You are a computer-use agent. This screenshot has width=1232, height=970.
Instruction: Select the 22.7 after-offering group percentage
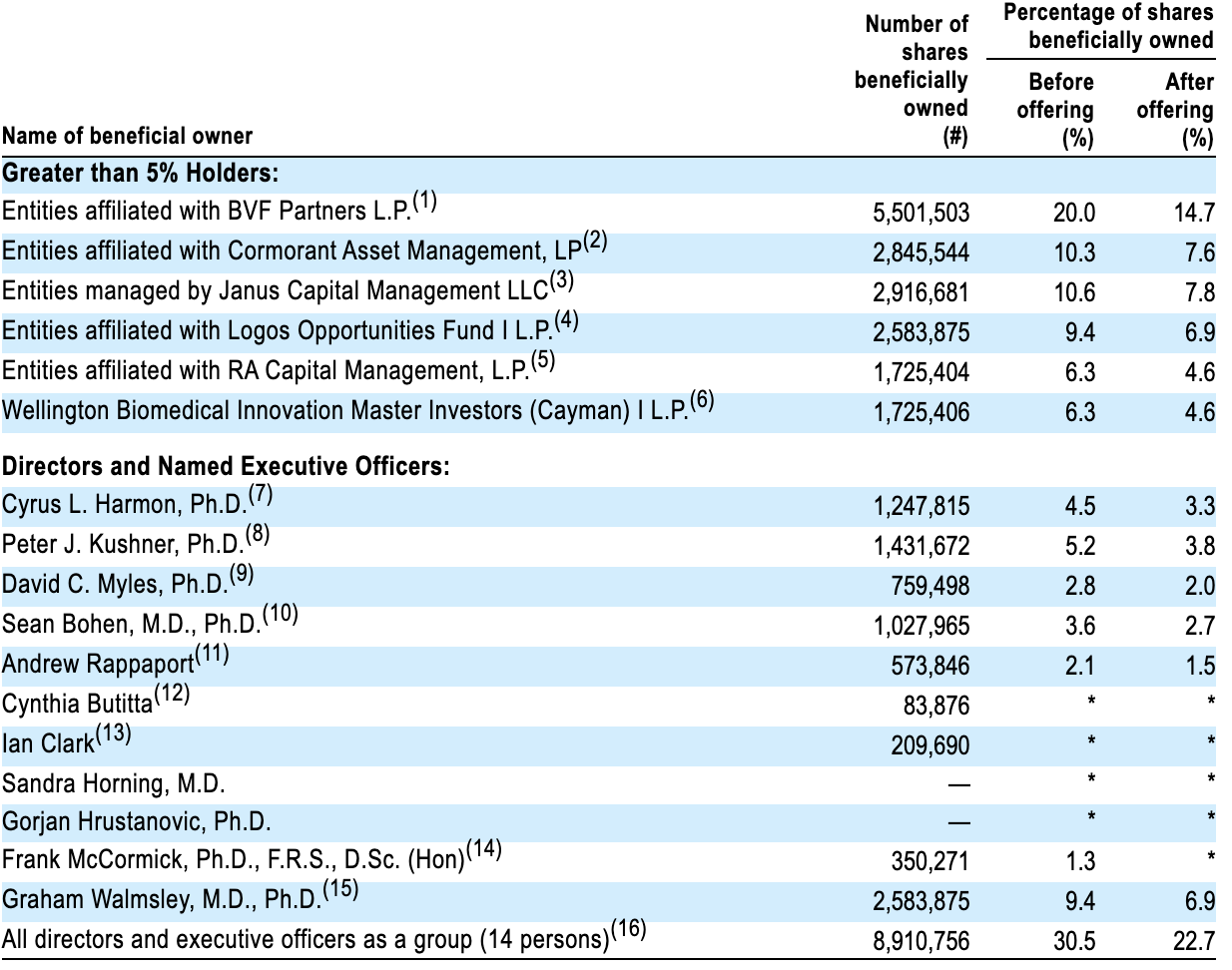coord(1195,941)
